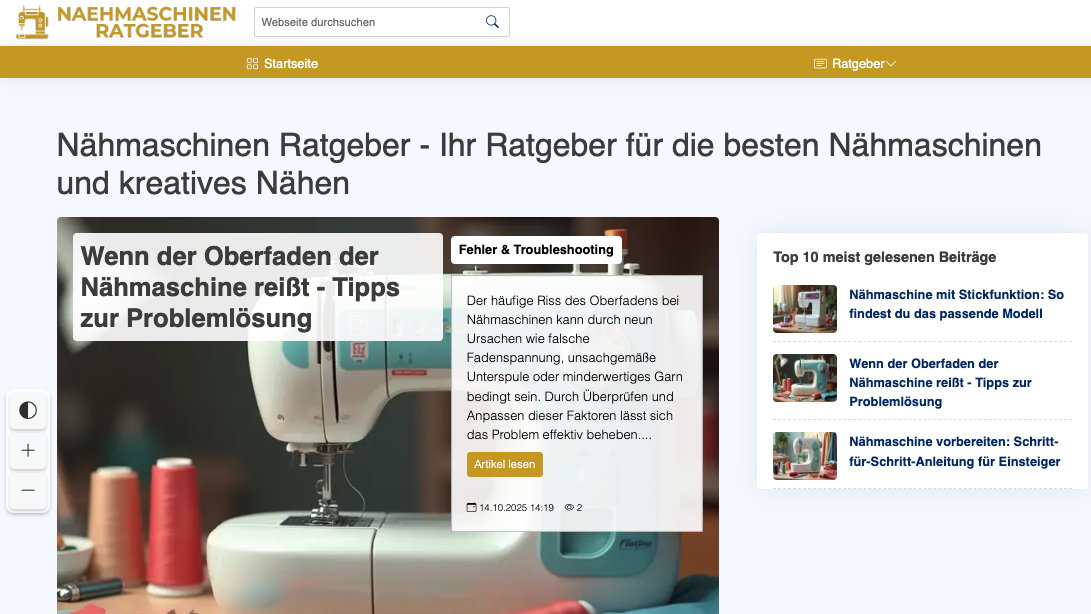This screenshot has width=1091, height=614.
Task: Open sidebar link 'Wenn der Oberfaden der Nähmaschine reißt'
Action: pos(940,382)
